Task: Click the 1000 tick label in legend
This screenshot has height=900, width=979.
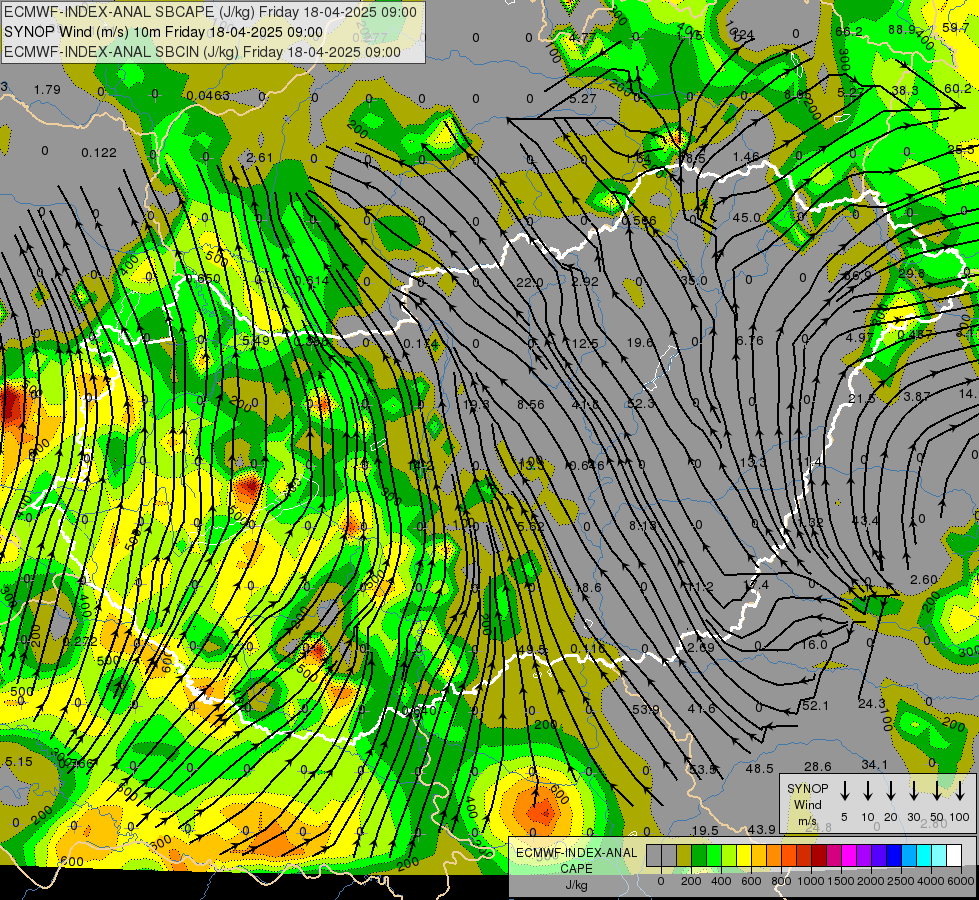Action: pos(810,881)
